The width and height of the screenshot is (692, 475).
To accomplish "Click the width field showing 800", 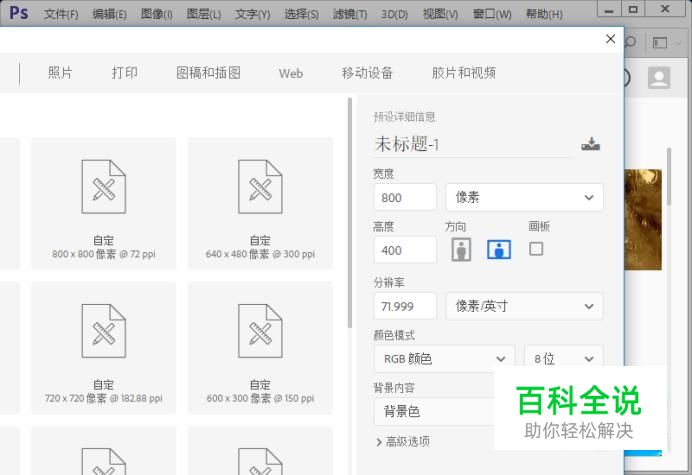I will point(405,197).
